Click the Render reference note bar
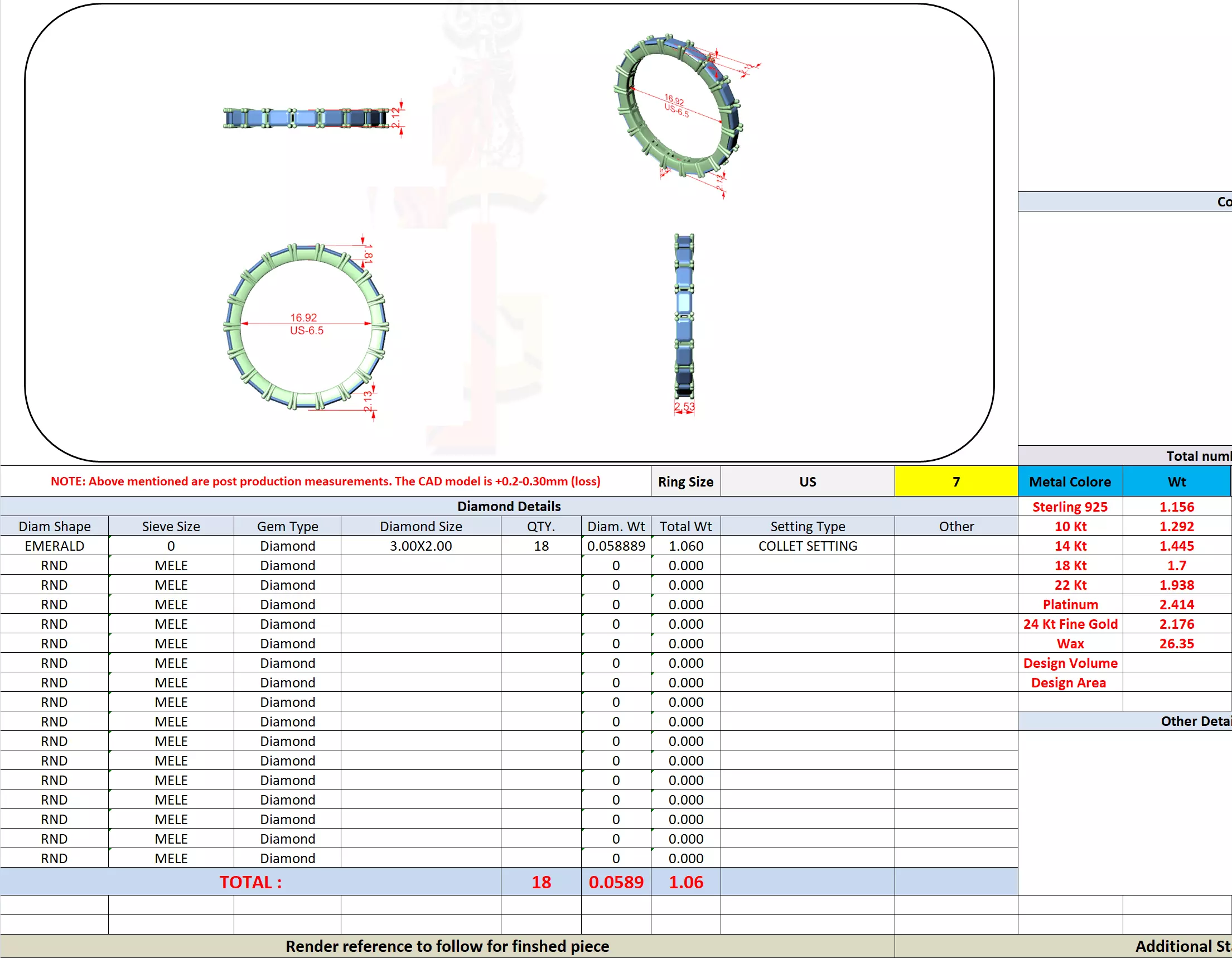1232x958 pixels. point(447,946)
